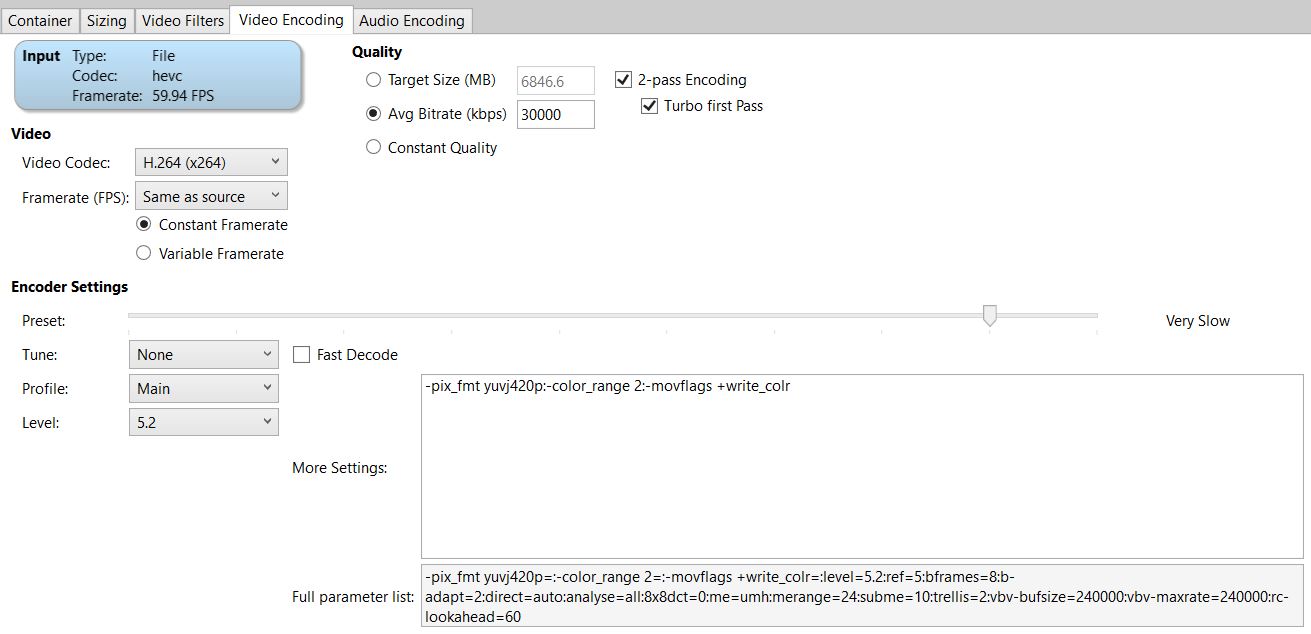Expand the Profile dropdown
This screenshot has width=1311, height=634.
click(x=204, y=389)
